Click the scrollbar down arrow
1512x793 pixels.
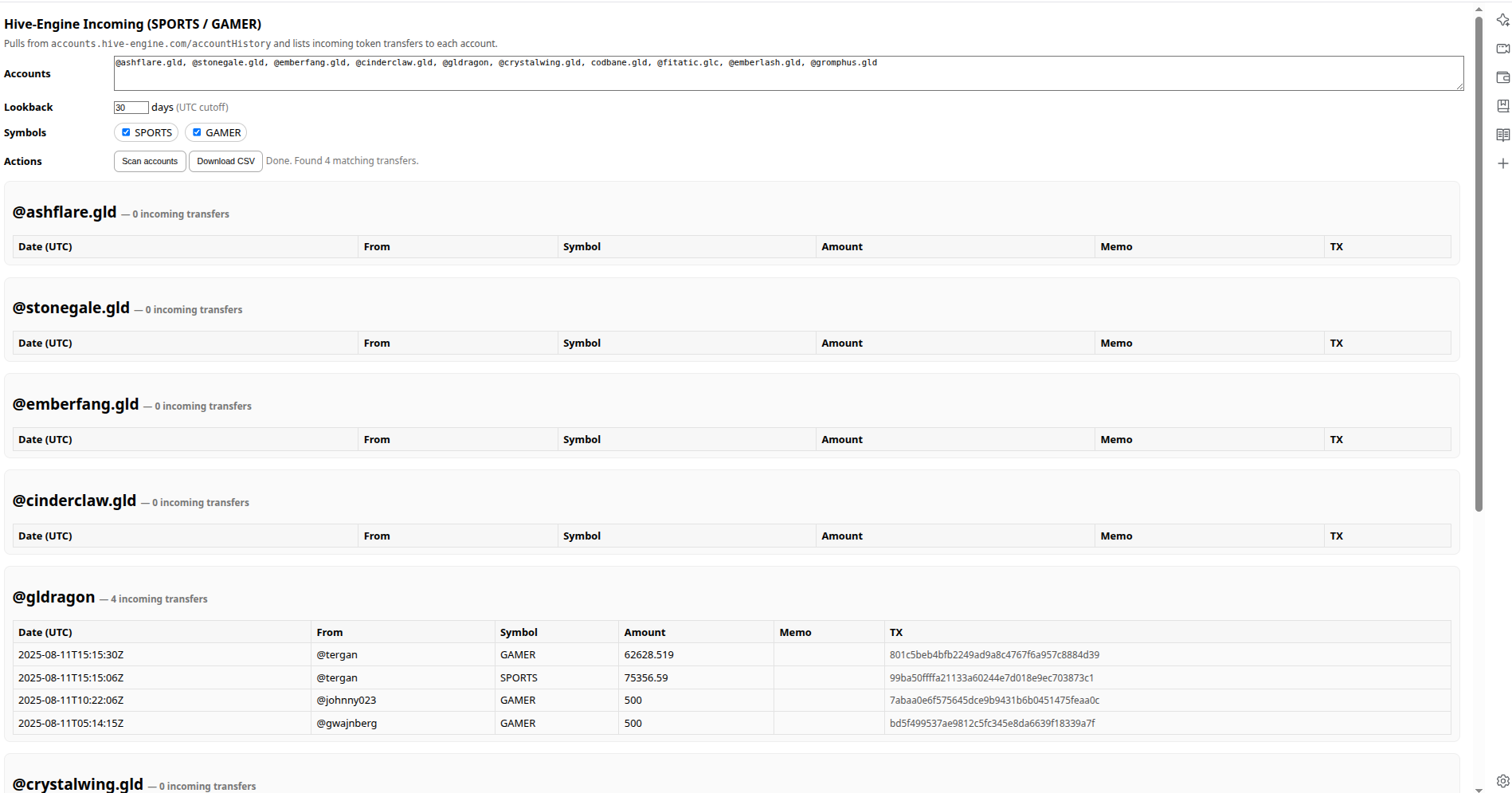coord(1479,789)
